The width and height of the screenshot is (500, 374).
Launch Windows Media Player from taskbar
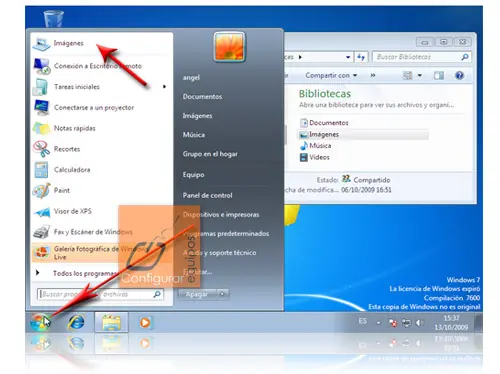[x=145, y=322]
